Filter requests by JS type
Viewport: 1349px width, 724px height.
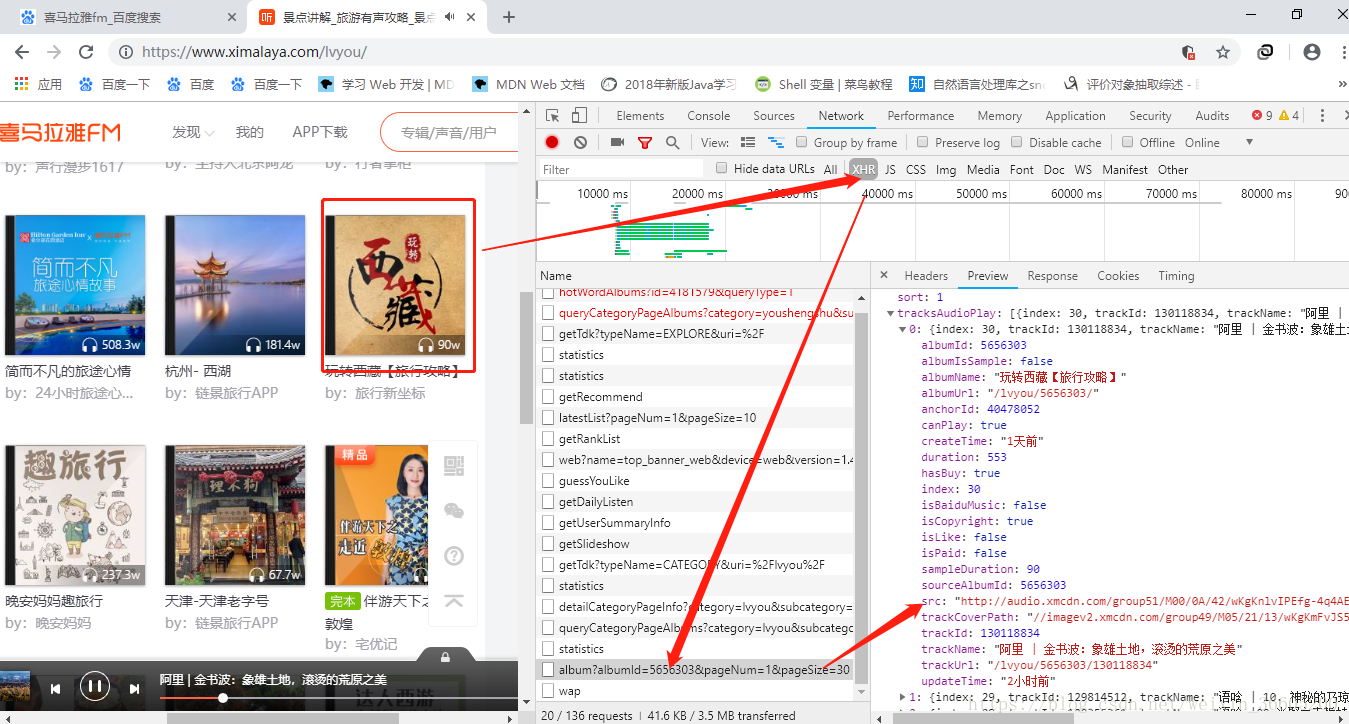pyautogui.click(x=890, y=170)
